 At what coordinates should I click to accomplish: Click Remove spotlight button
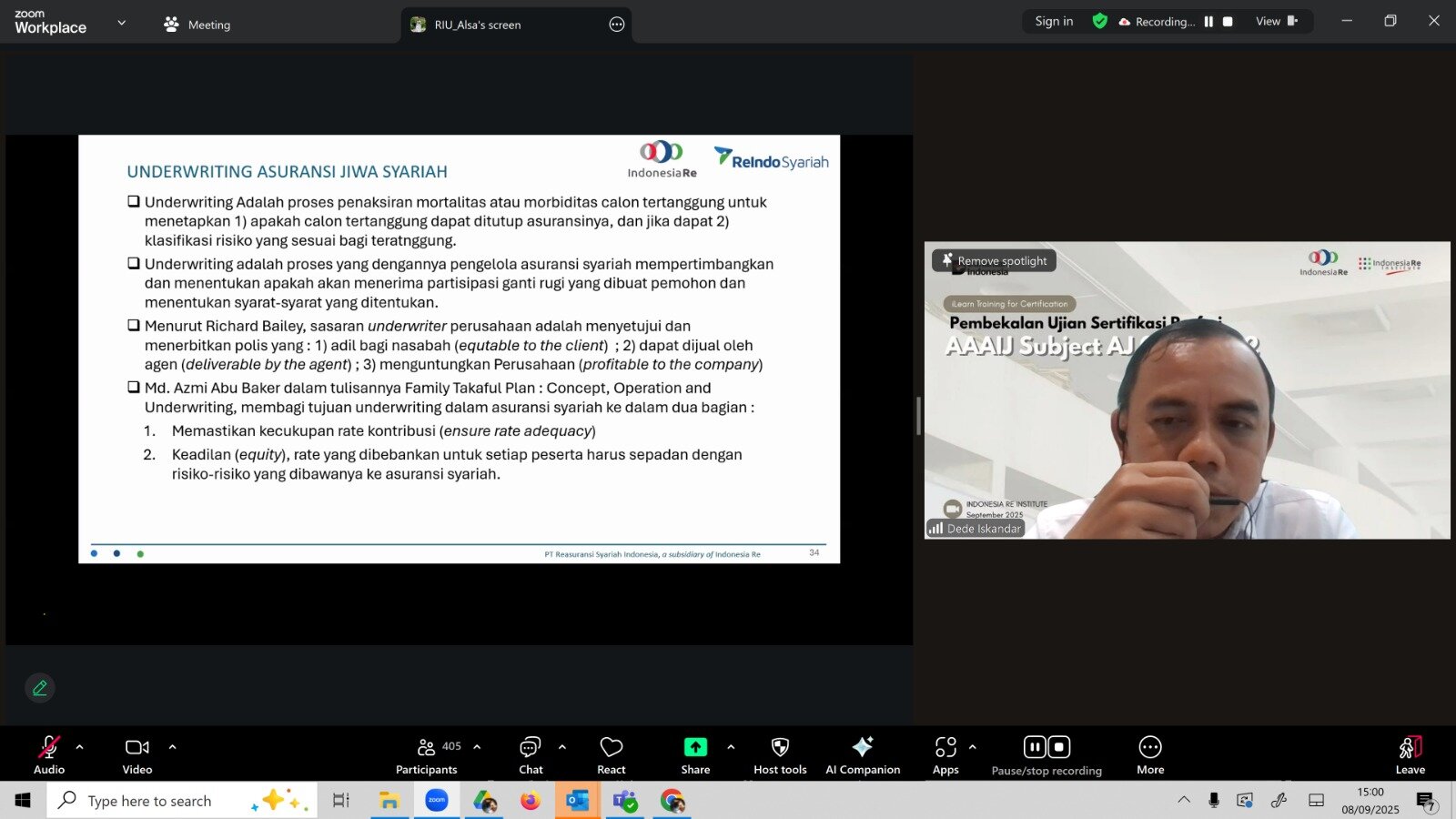coord(994,261)
